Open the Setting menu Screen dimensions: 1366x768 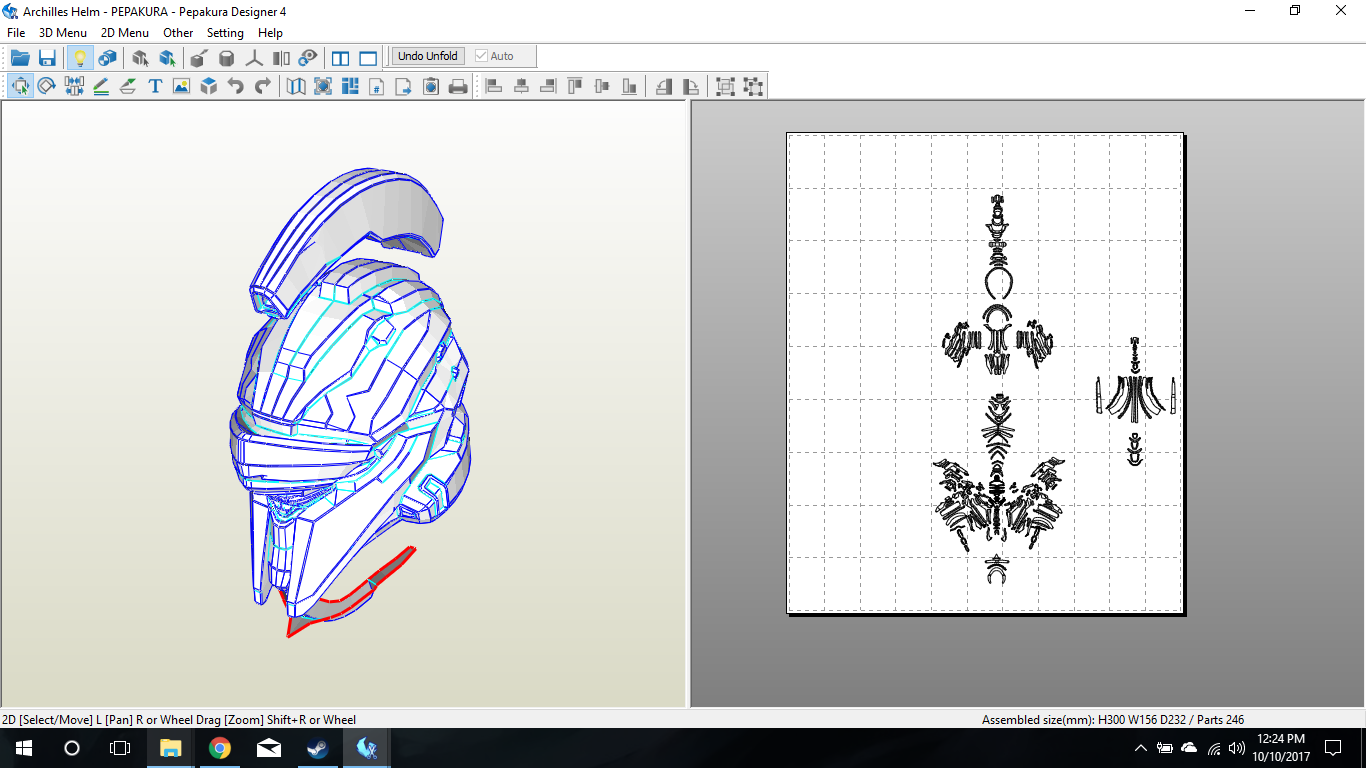click(225, 33)
